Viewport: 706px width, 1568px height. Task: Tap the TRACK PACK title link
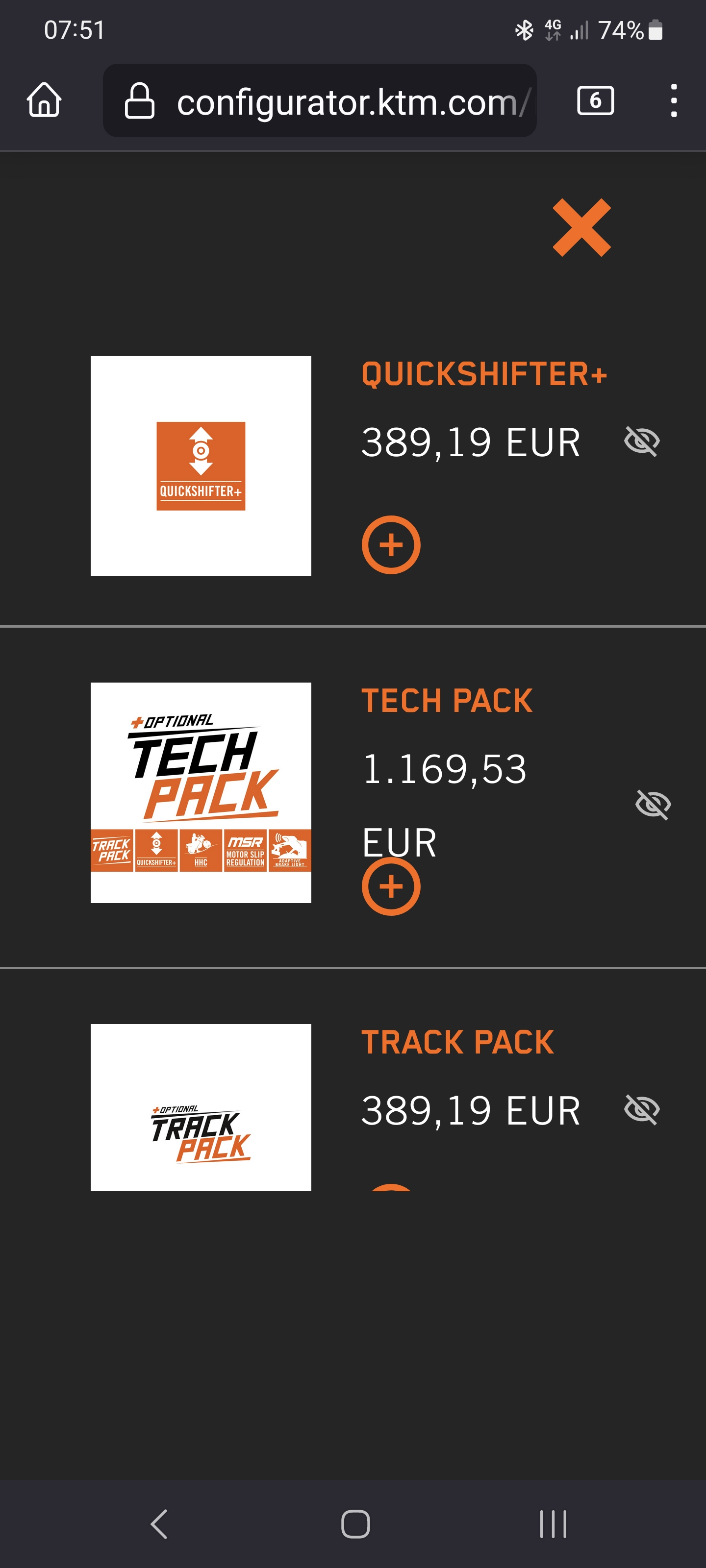[457, 1042]
